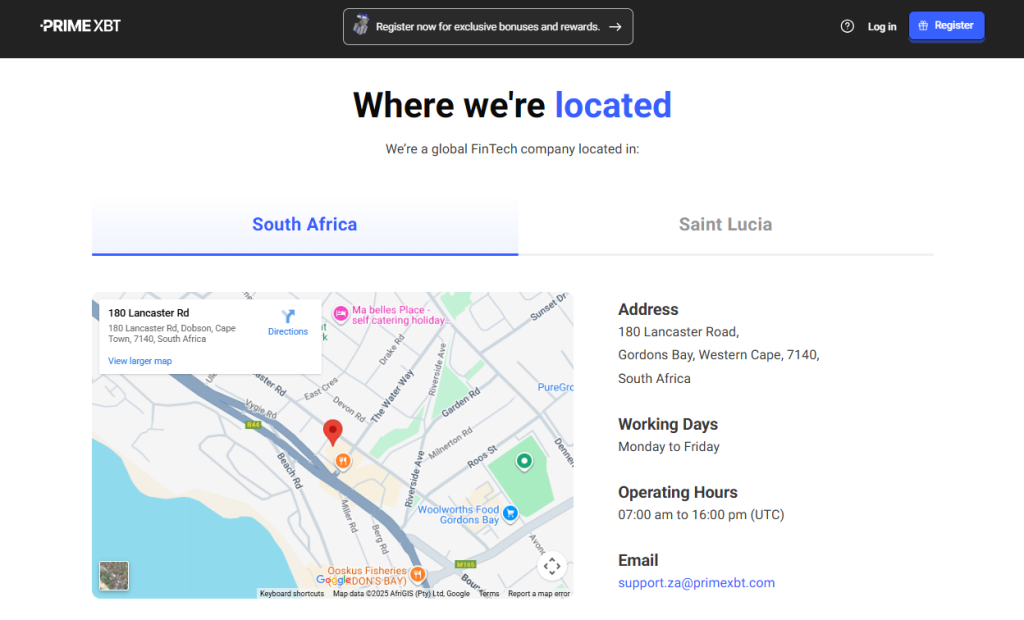
Task: Open map Keyboard shortcuts
Action: (x=292, y=594)
